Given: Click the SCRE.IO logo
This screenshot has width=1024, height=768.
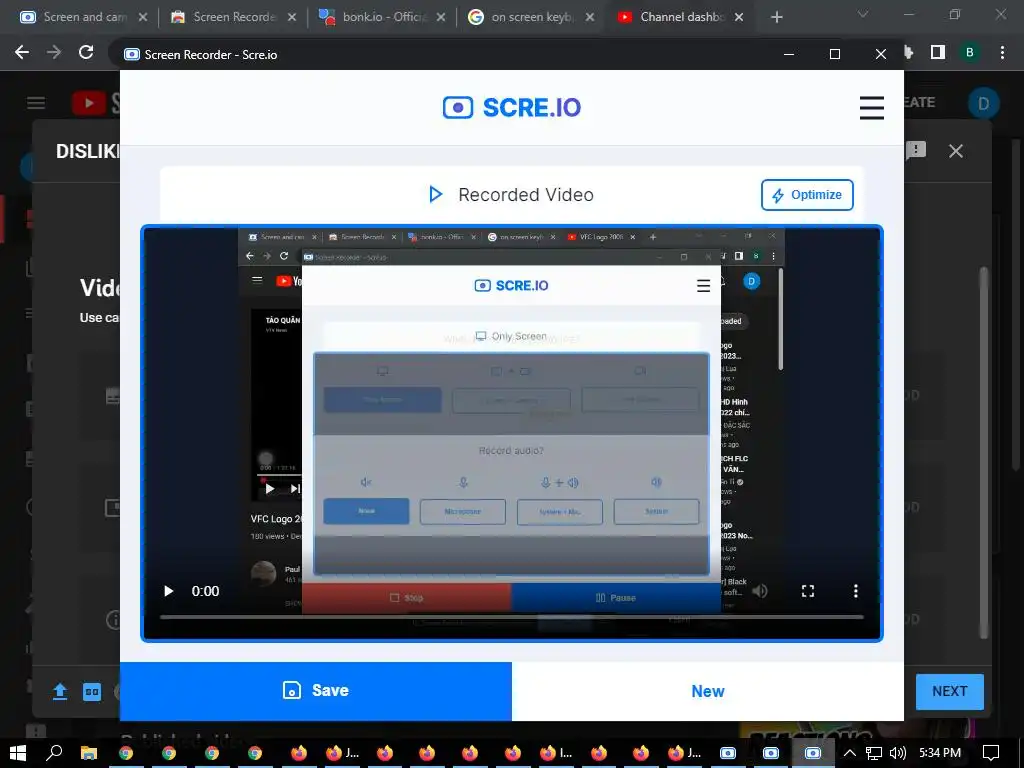Looking at the screenshot, I should point(511,107).
